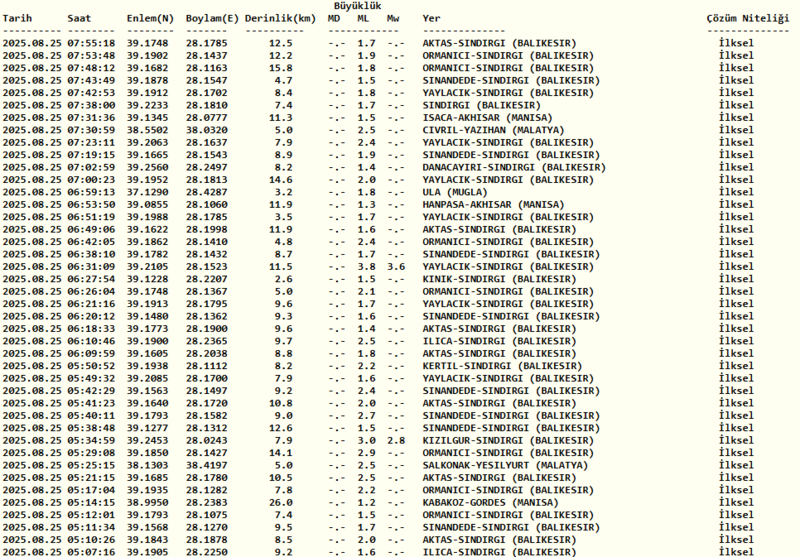800x557 pixels.
Task: Select location CIVRIL-YAZIHAN (MALATYA)
Action: pyautogui.click(x=493, y=130)
